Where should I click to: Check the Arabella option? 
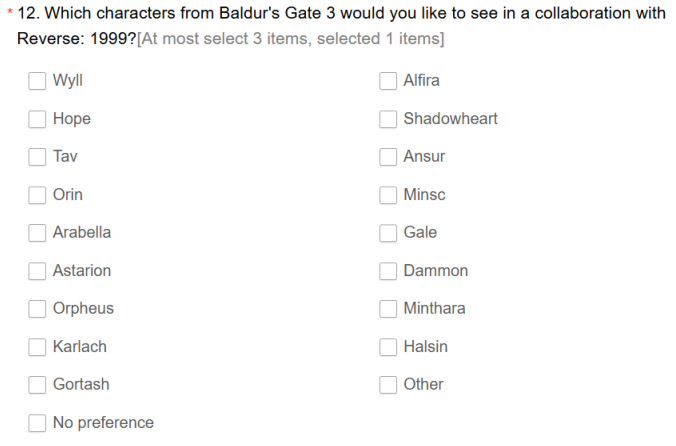click(38, 233)
